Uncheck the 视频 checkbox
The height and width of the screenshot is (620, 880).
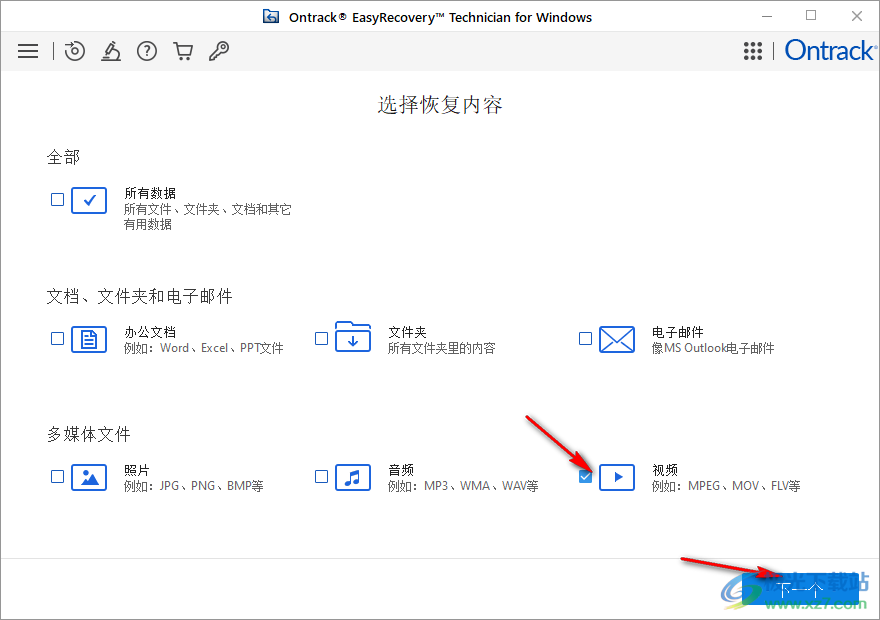[585, 476]
